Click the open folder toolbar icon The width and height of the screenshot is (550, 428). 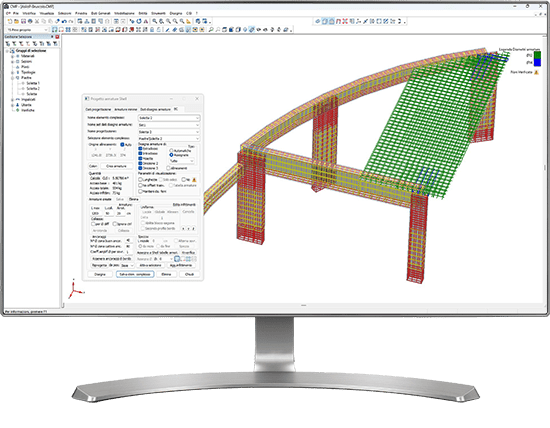point(16,22)
